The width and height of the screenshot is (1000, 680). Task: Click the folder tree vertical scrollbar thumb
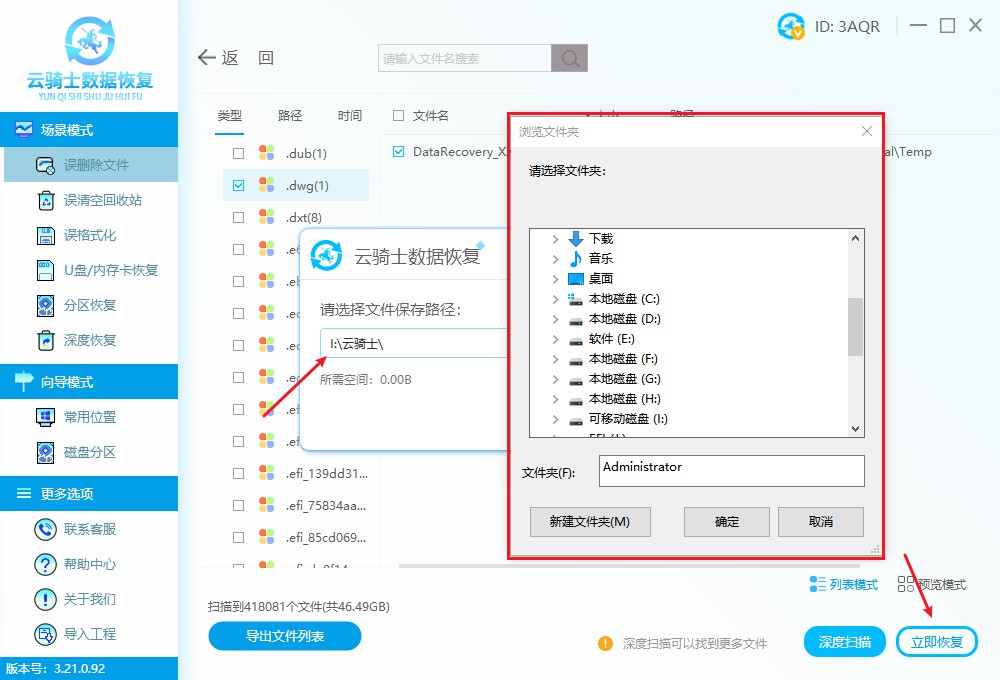pos(855,326)
